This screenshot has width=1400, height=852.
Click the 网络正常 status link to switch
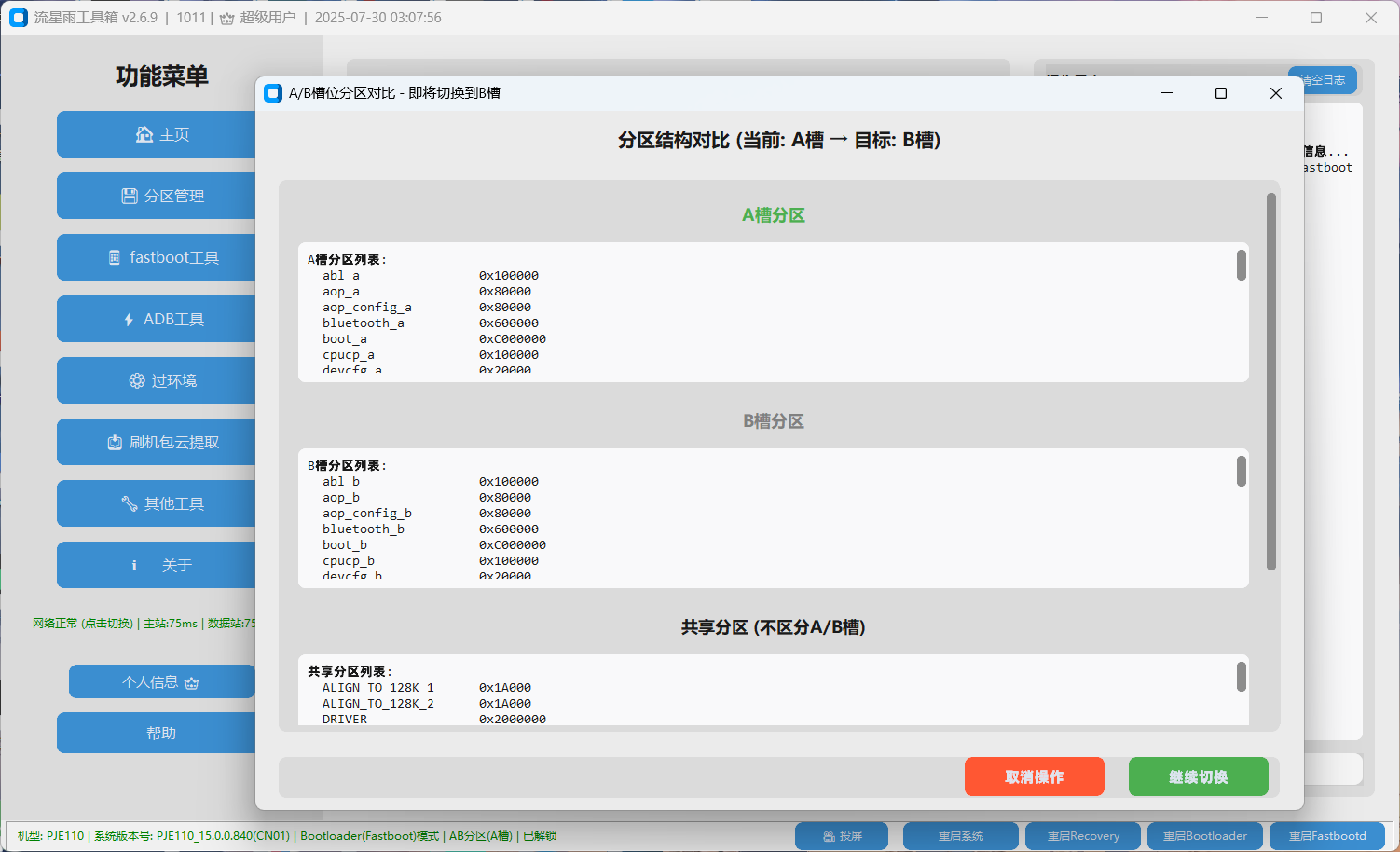coord(83,624)
